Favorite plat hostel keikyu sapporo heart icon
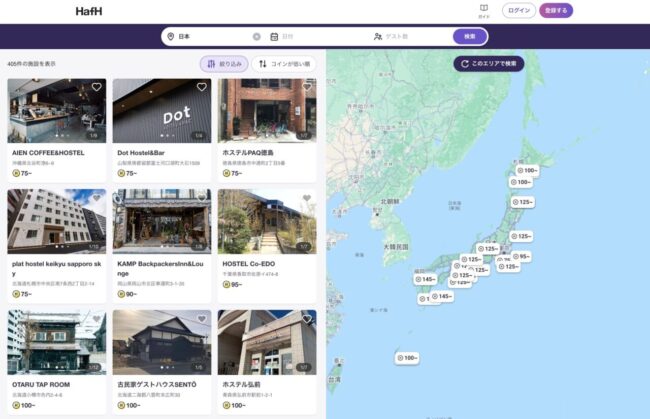The image size is (650, 419). coord(97,198)
